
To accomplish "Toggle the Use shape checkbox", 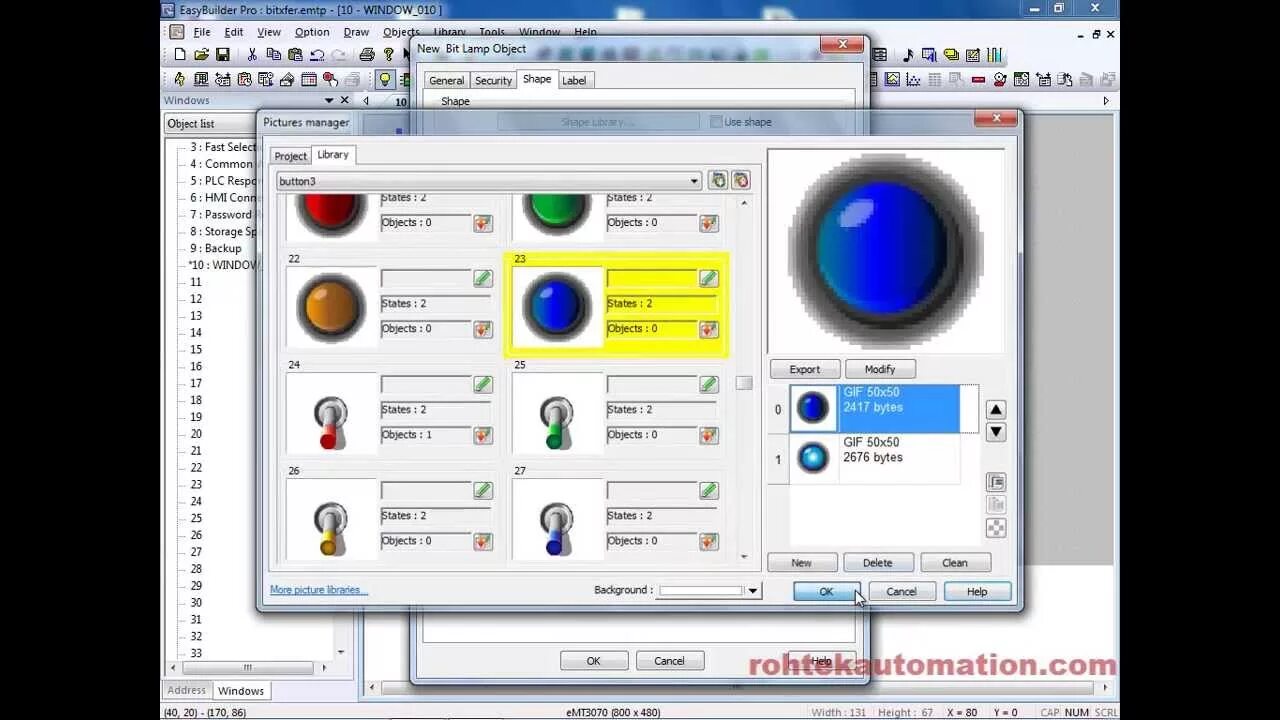I will (x=715, y=122).
